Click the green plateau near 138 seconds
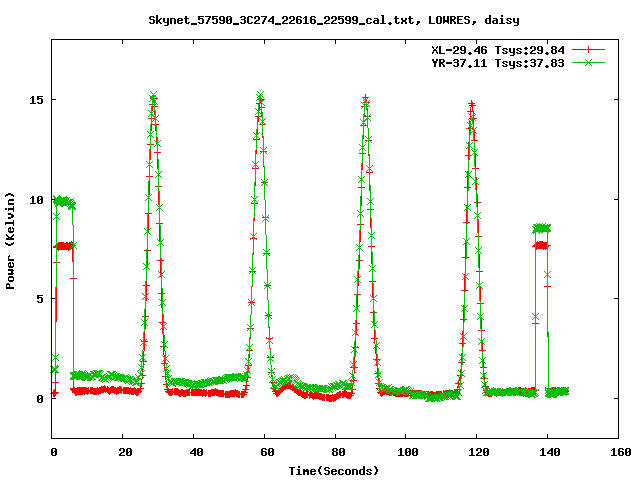The height and width of the screenshot is (480, 640). click(542, 228)
